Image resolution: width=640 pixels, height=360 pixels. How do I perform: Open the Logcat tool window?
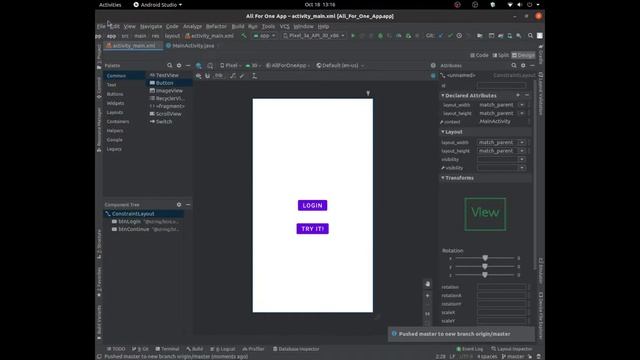click(x=222, y=349)
